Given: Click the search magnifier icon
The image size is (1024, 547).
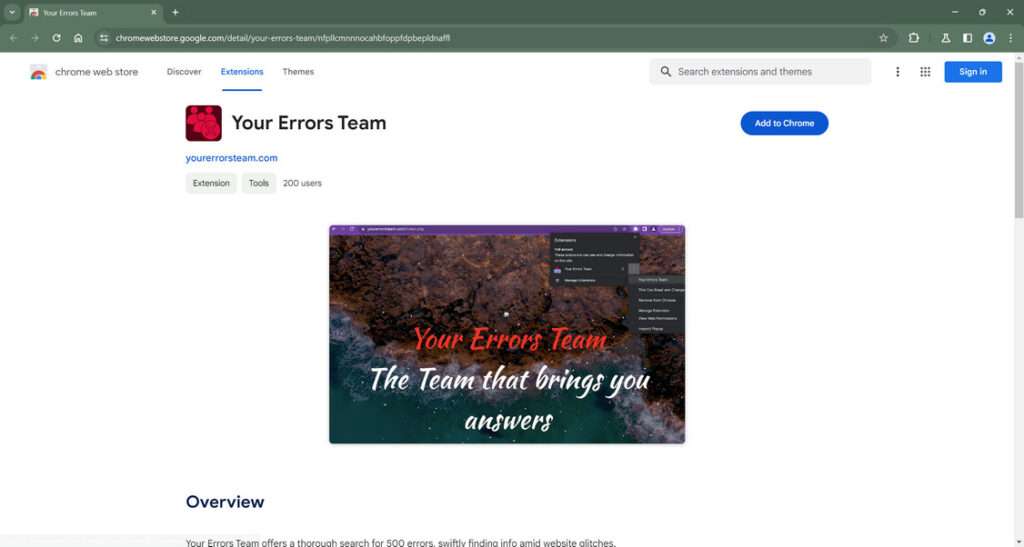Looking at the screenshot, I should (x=665, y=72).
